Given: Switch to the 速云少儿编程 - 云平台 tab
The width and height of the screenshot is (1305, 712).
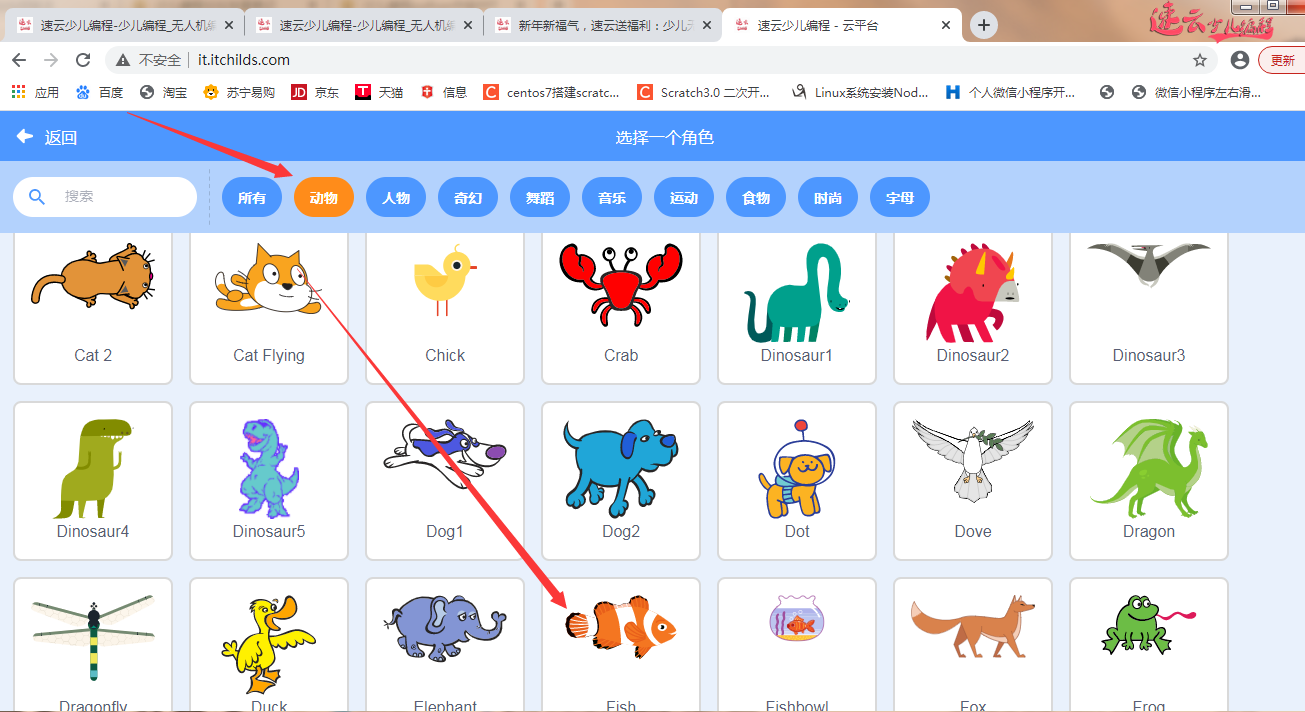Looking at the screenshot, I should pos(830,24).
